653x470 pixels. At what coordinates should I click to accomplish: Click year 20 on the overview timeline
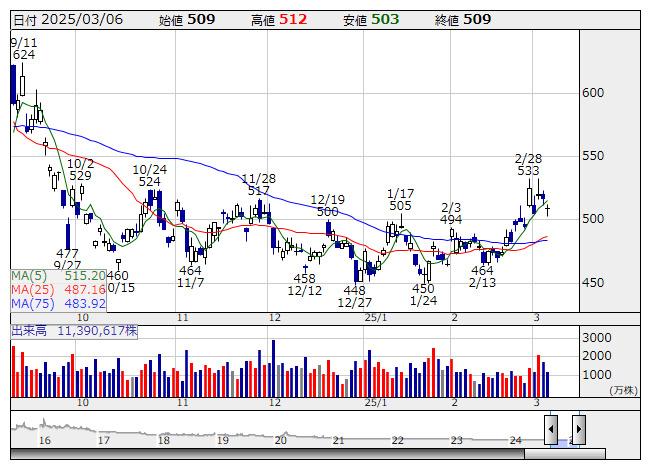coord(280,440)
